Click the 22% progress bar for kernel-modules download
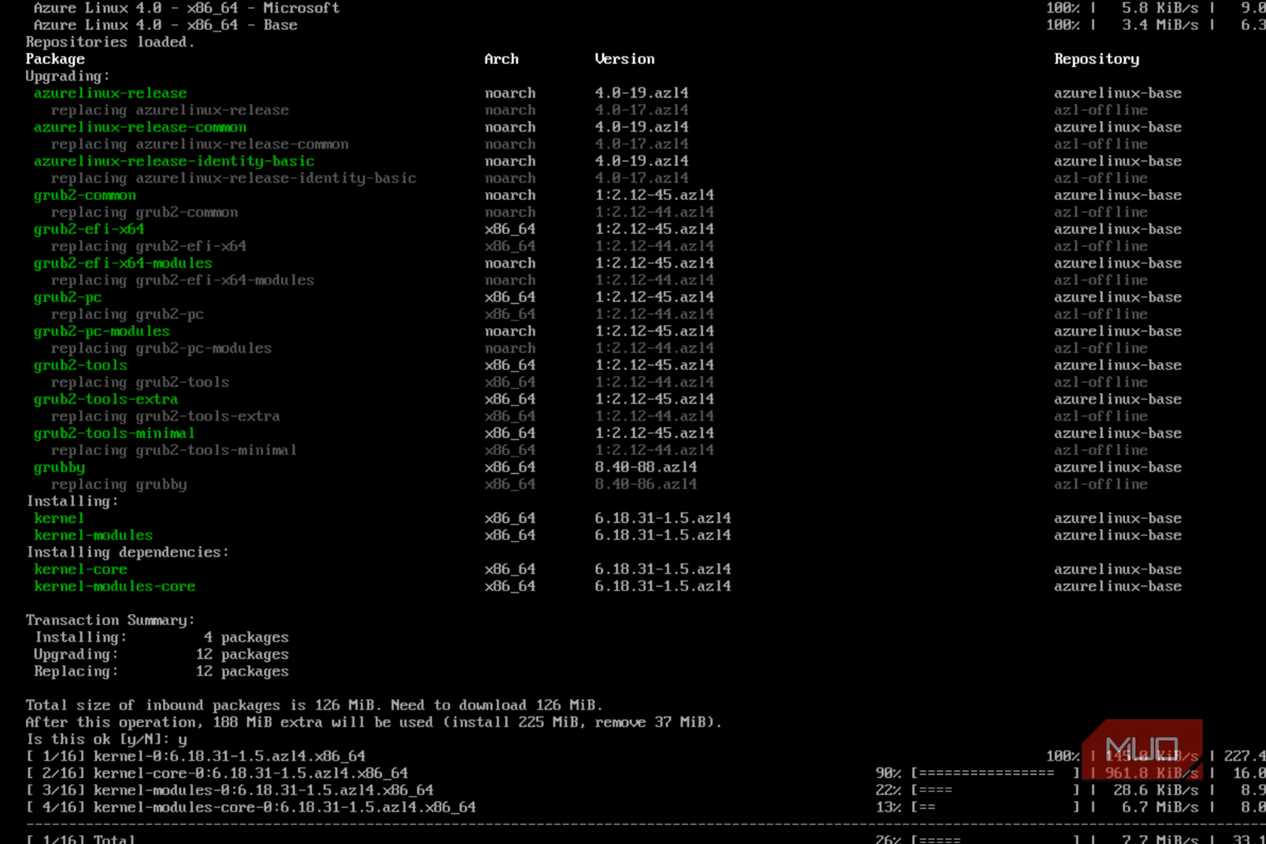 [x=995, y=790]
